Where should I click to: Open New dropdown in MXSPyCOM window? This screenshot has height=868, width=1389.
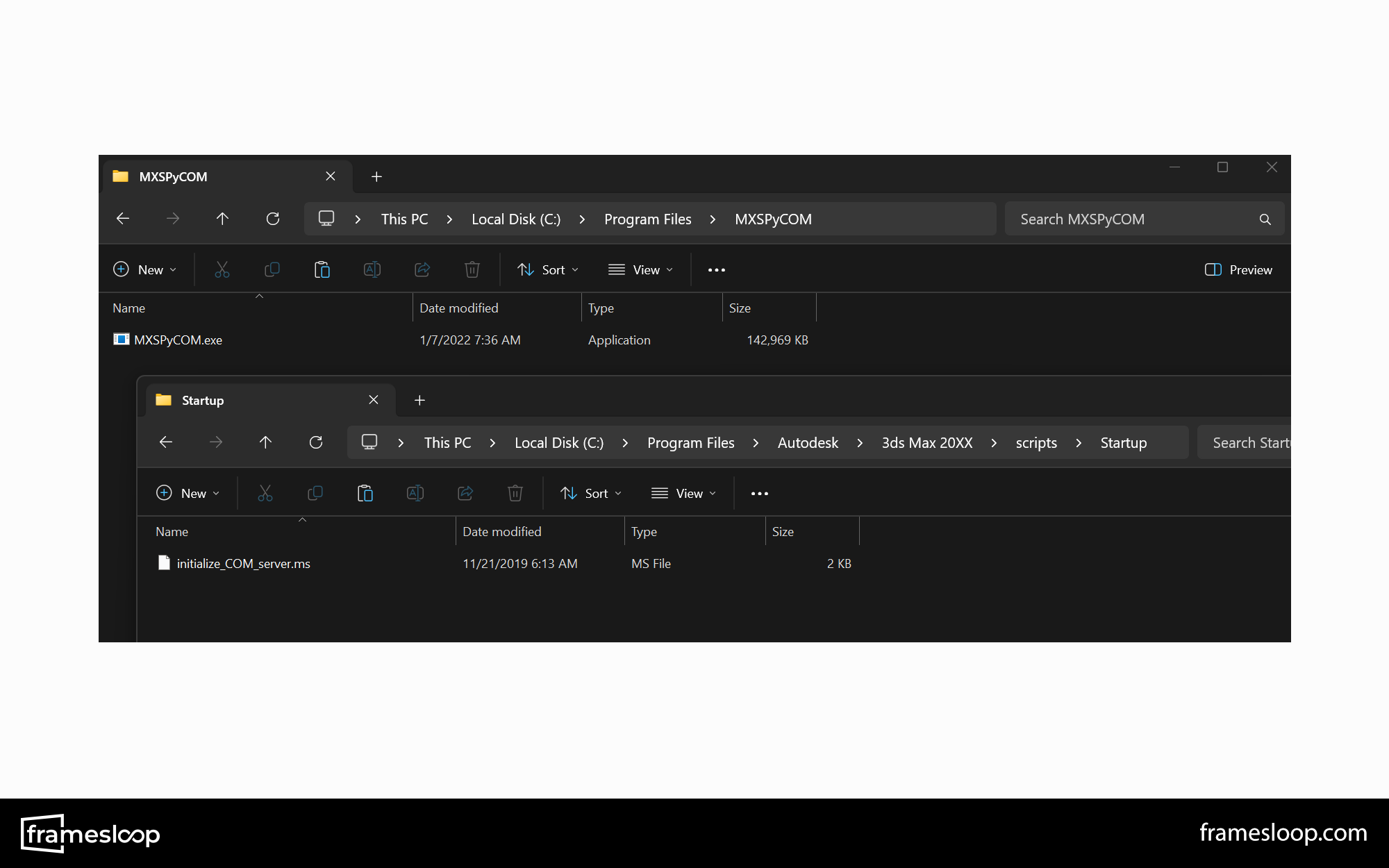(145, 270)
